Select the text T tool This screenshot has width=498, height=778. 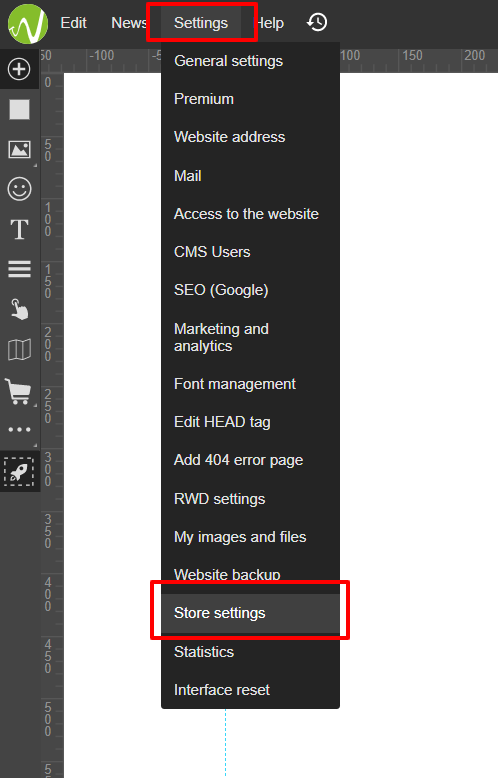[x=19, y=229]
